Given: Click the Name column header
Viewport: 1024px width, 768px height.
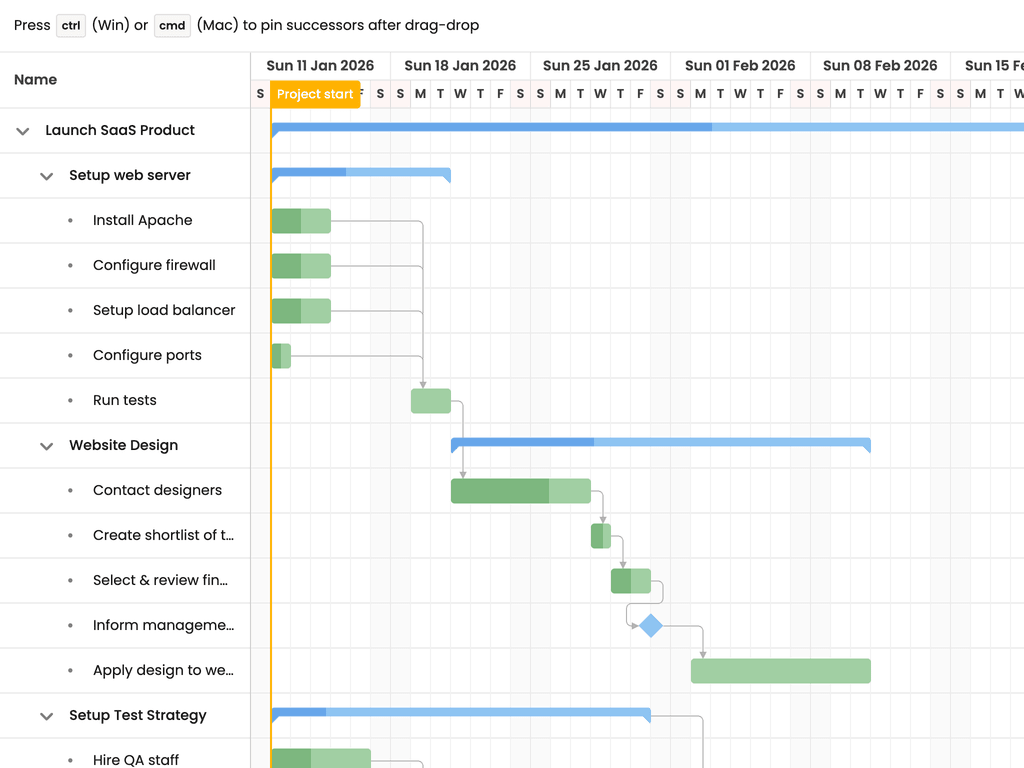Looking at the screenshot, I should coord(125,80).
